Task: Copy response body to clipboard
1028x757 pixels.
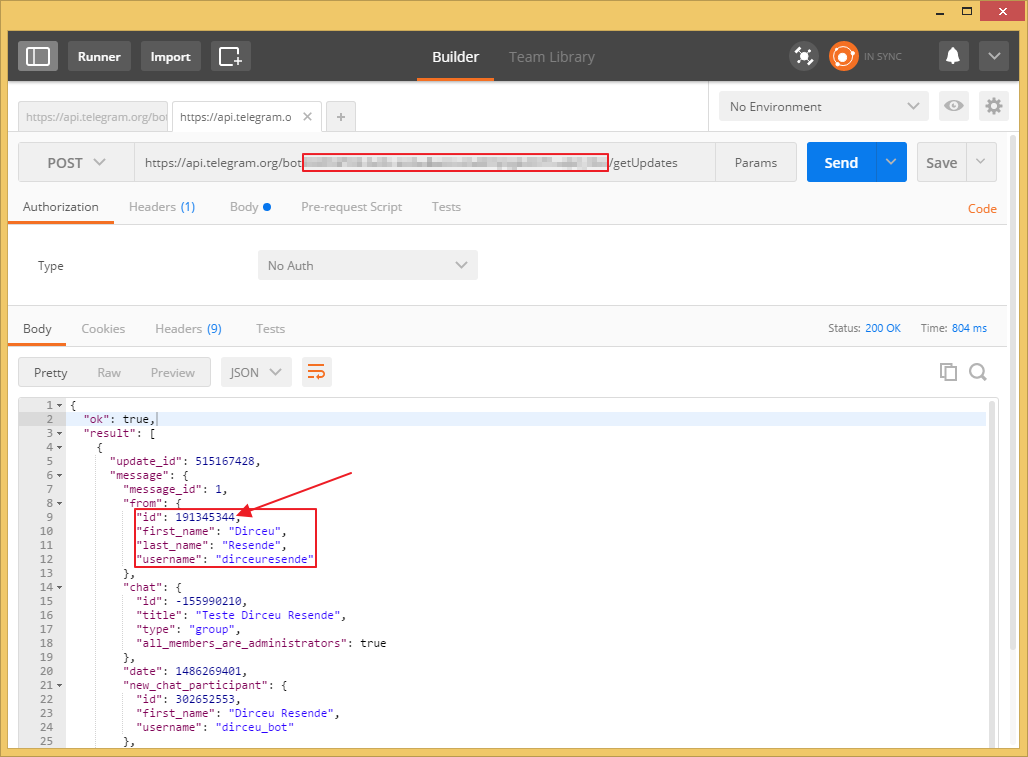Action: click(948, 372)
